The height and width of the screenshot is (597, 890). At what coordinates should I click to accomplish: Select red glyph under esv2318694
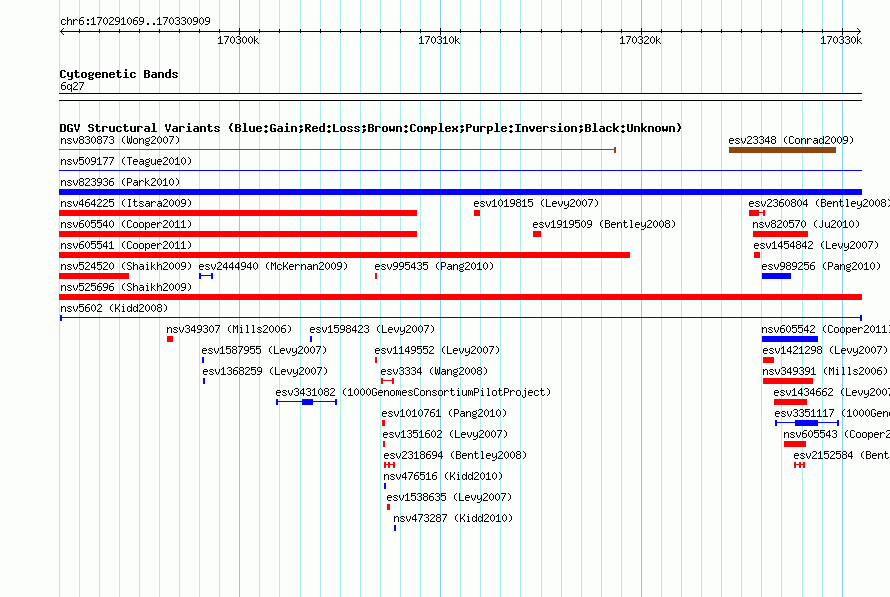(x=389, y=465)
